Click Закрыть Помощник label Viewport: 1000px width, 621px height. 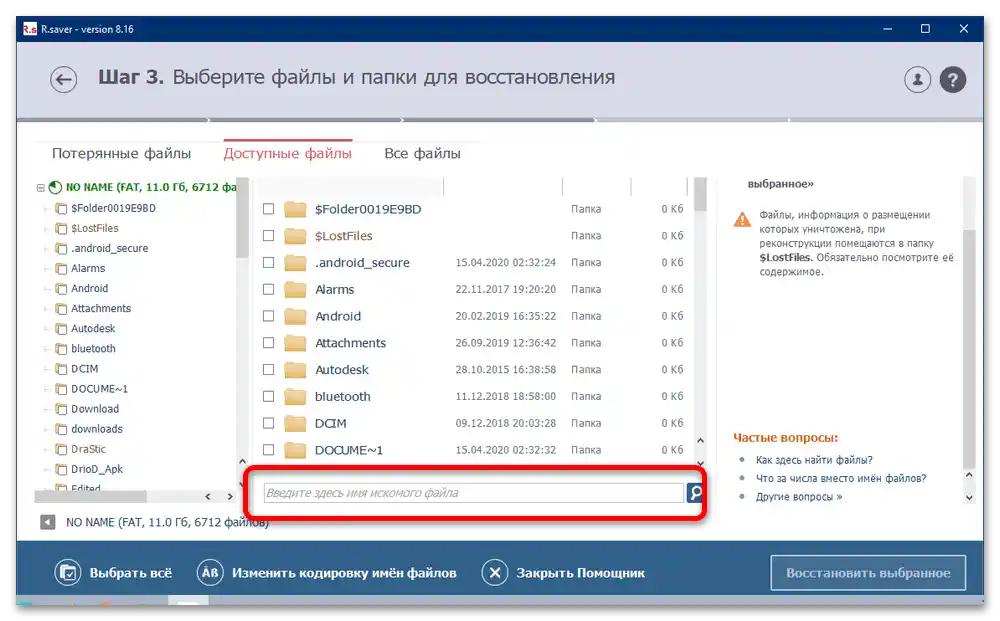tap(580, 573)
